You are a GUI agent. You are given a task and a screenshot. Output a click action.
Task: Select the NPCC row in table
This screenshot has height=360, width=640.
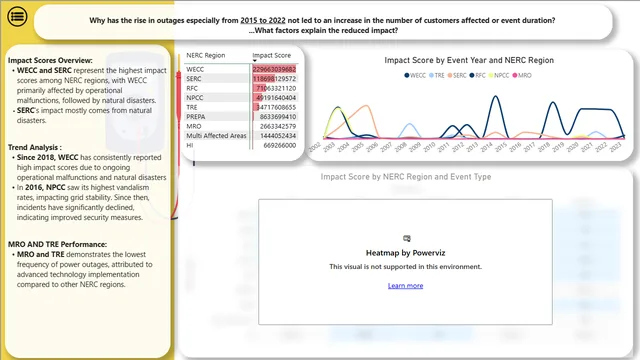click(241, 98)
